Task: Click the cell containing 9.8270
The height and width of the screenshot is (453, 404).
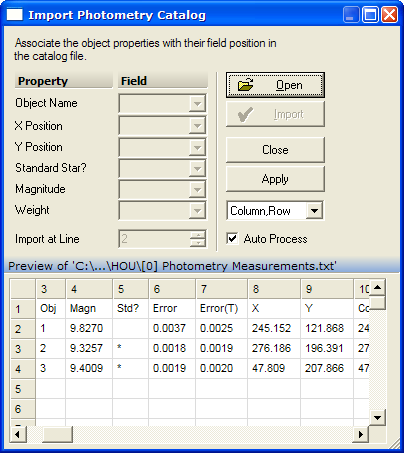Action: point(89,328)
